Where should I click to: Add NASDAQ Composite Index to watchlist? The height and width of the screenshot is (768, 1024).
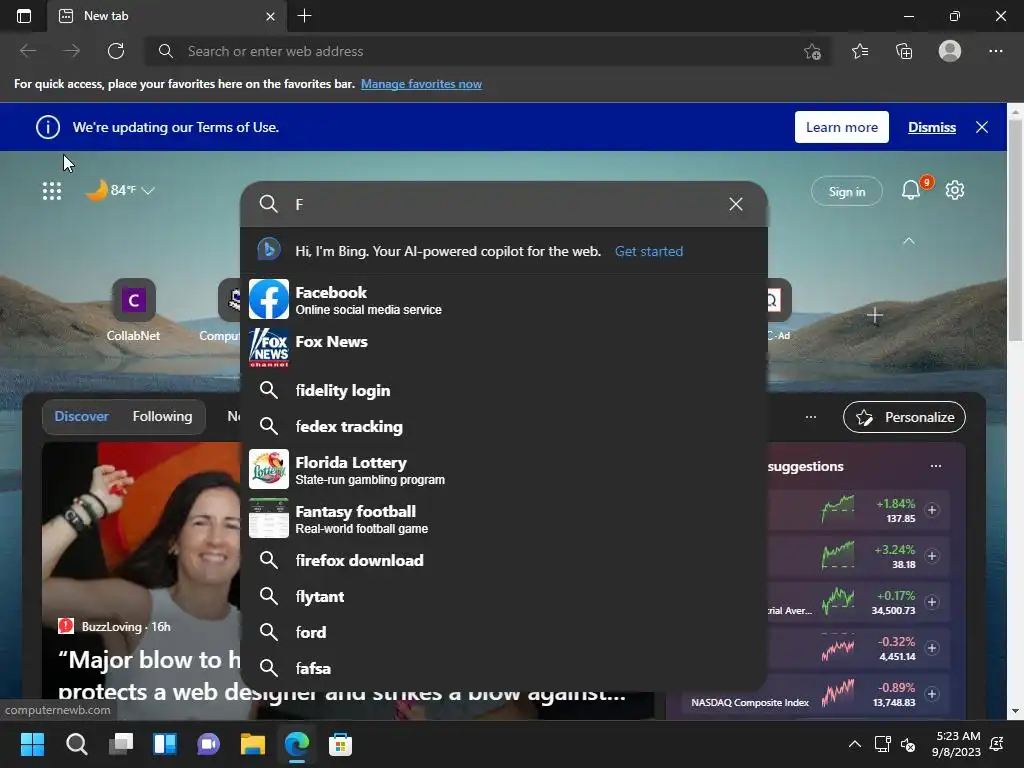pos(932,694)
